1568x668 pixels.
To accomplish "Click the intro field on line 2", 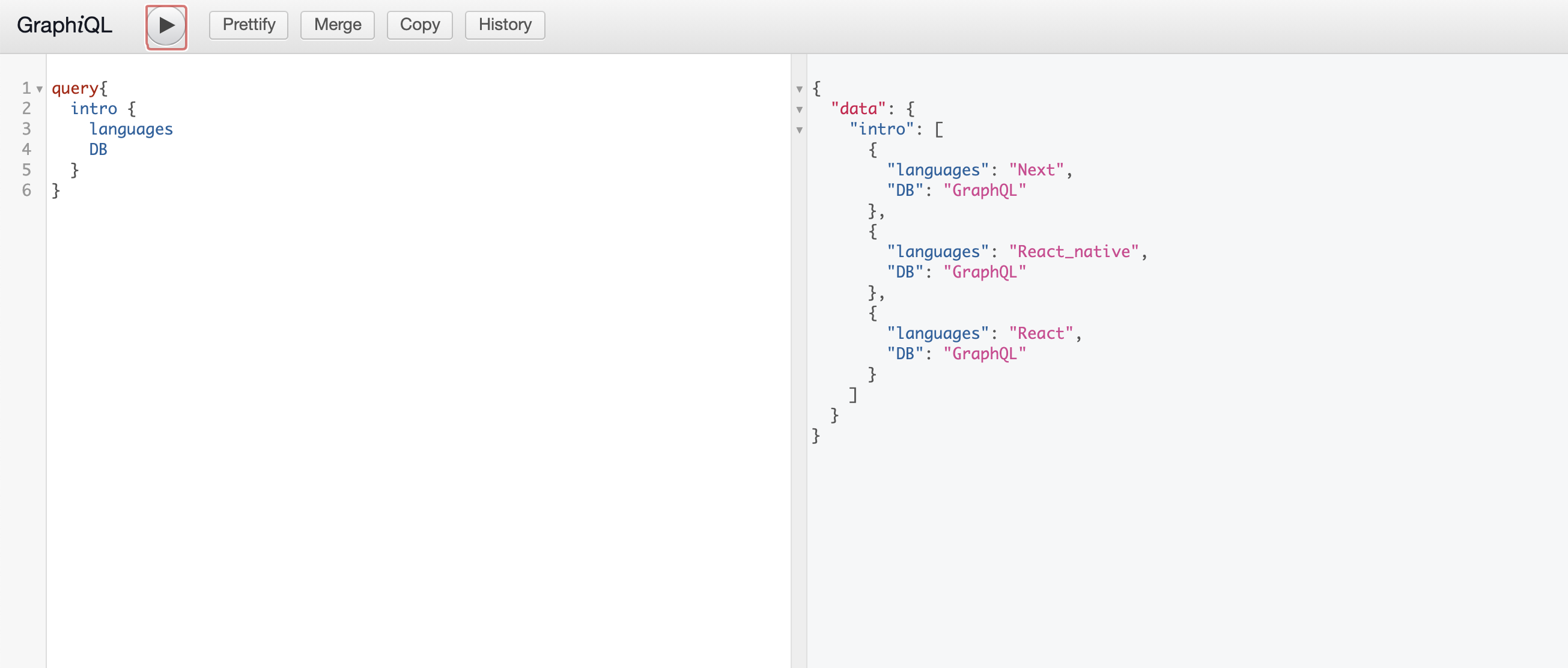I will tap(94, 109).
